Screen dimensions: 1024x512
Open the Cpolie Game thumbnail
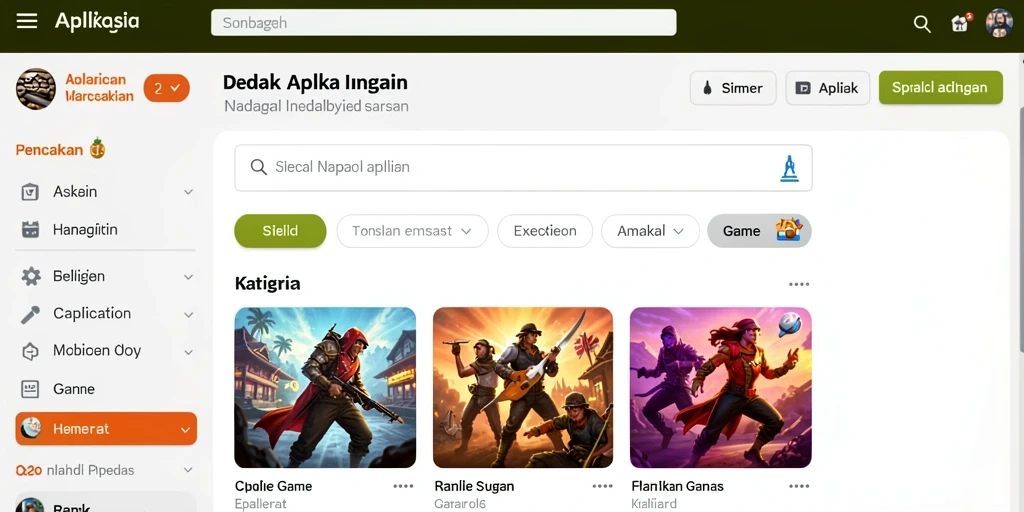325,387
